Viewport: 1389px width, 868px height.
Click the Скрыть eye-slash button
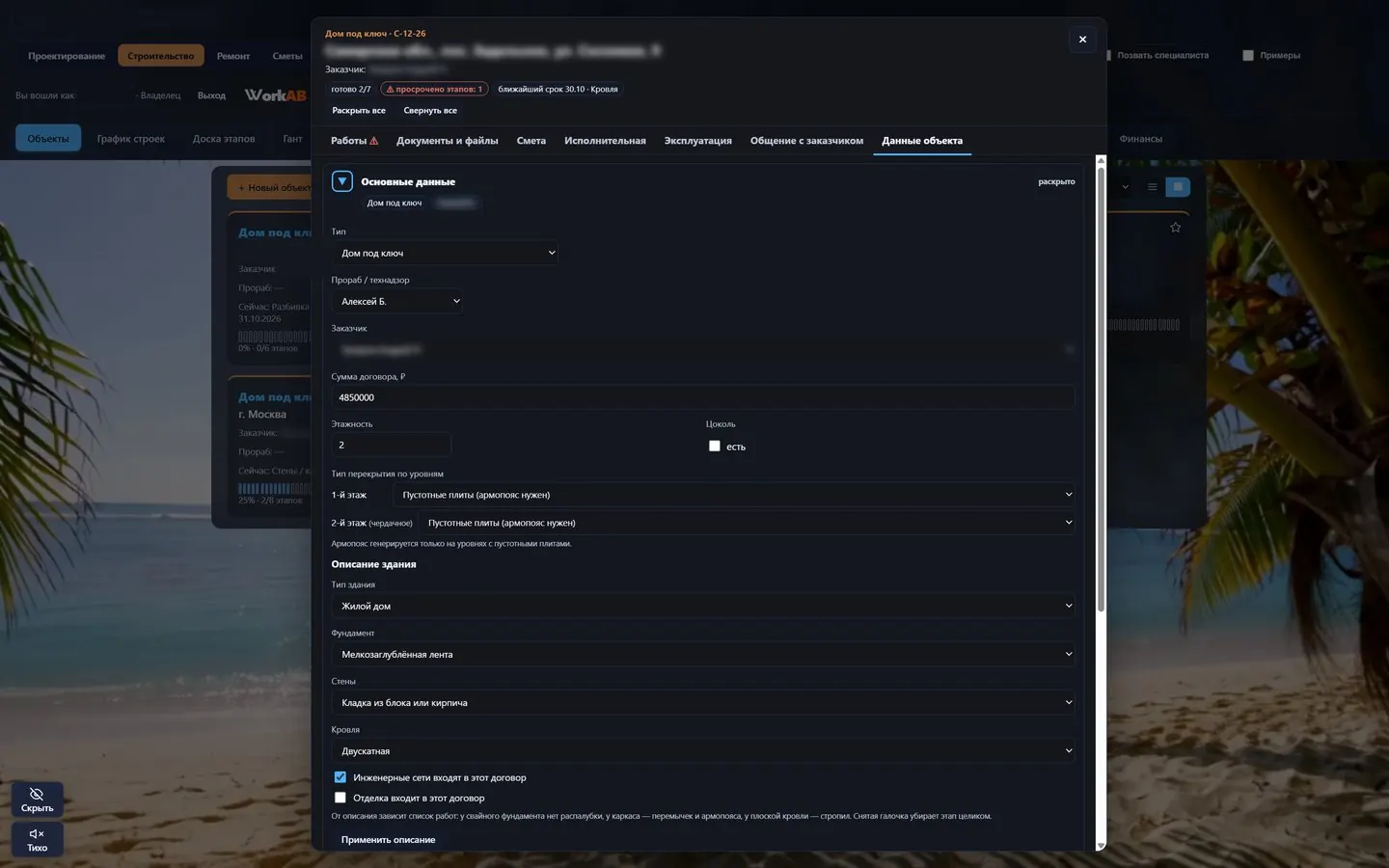pyautogui.click(x=37, y=800)
